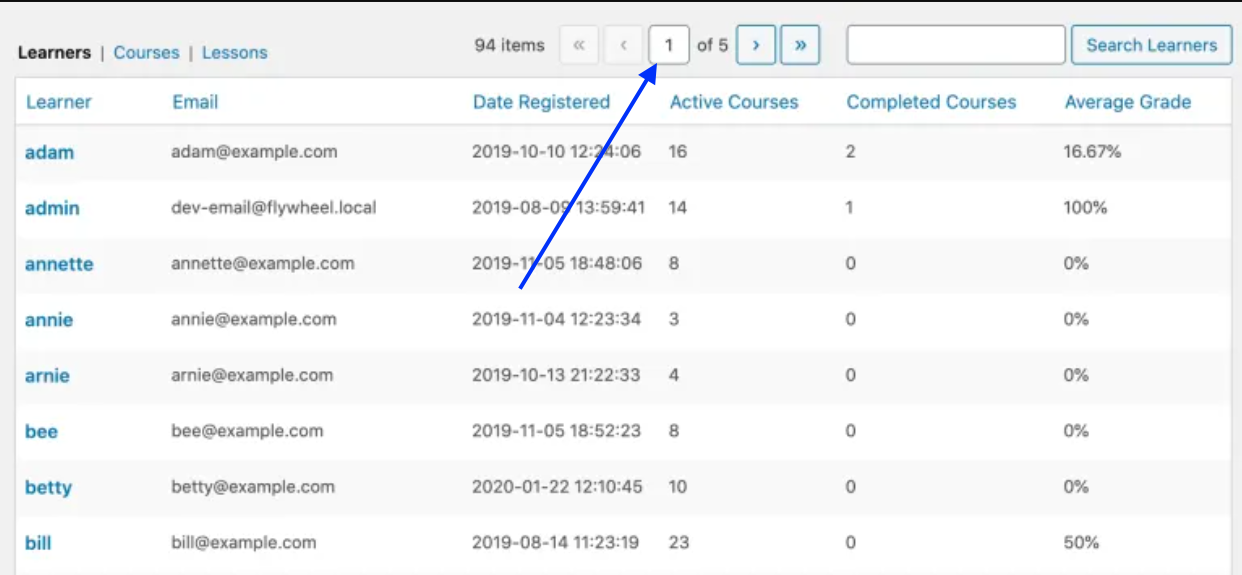Viewport: 1242px width, 575px height.
Task: Sort by Date Registered column header
Action: [541, 102]
